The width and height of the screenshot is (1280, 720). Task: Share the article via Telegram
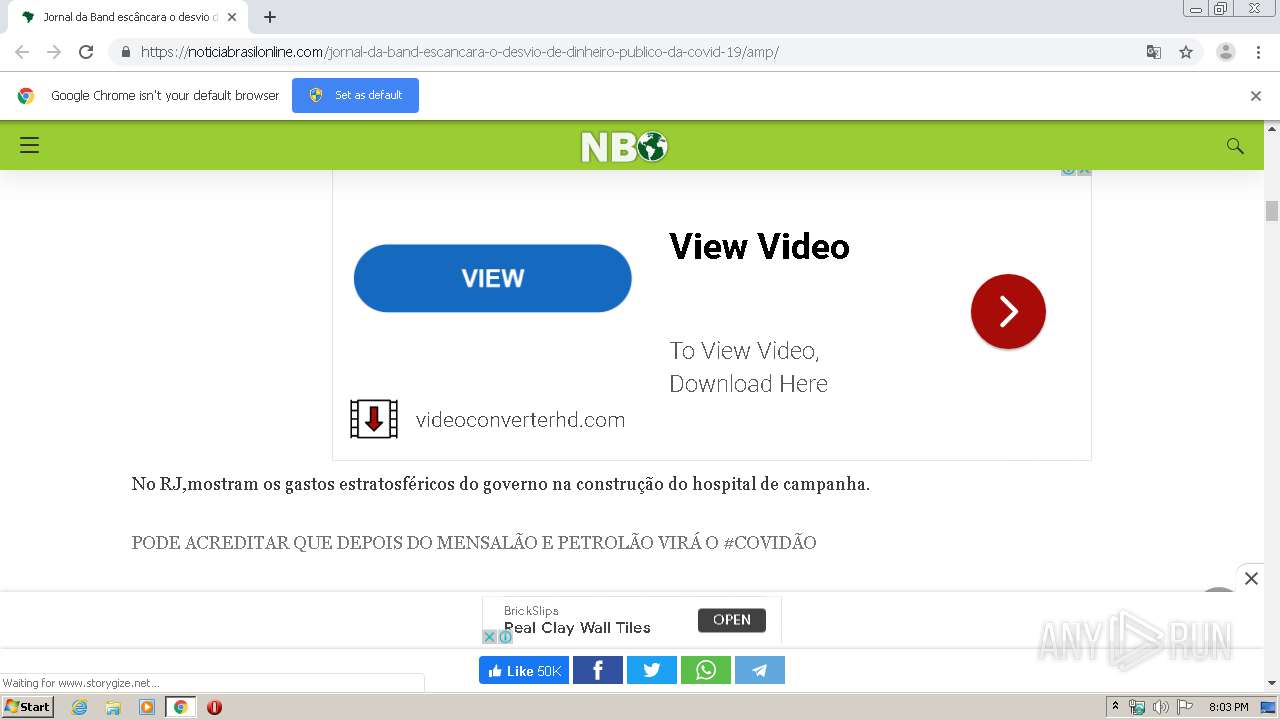click(760, 670)
